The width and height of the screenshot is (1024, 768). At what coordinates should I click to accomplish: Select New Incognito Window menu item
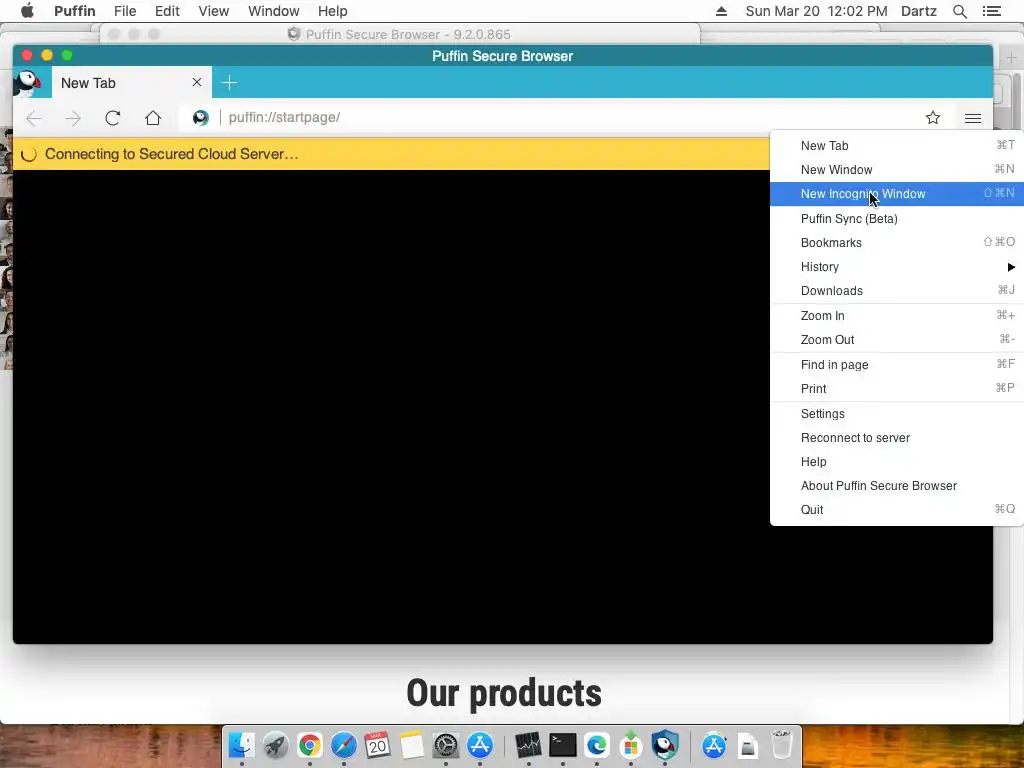point(897,194)
